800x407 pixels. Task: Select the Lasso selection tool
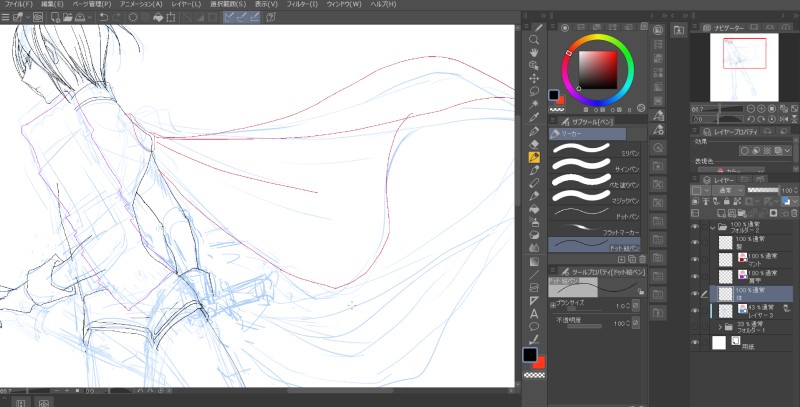(x=534, y=91)
